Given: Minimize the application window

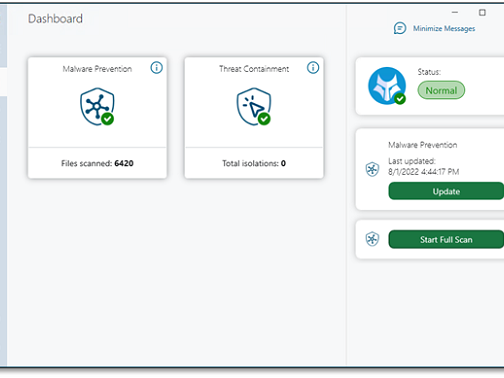Looking at the screenshot, I should [x=455, y=13].
